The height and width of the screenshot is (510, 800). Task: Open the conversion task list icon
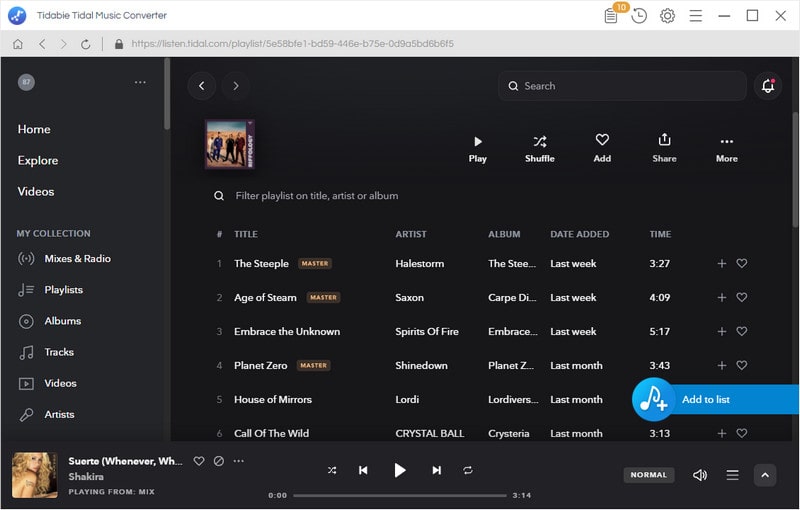tap(611, 16)
